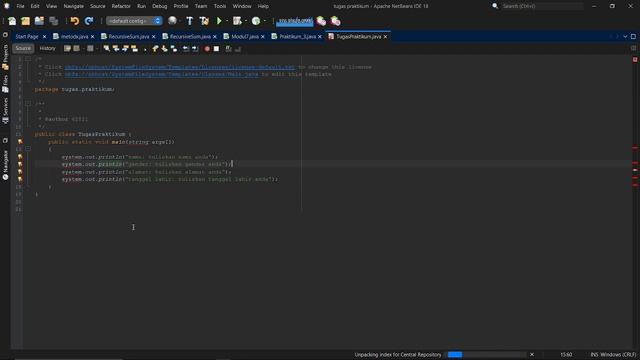Switch the editor to Source view

click(x=23, y=48)
